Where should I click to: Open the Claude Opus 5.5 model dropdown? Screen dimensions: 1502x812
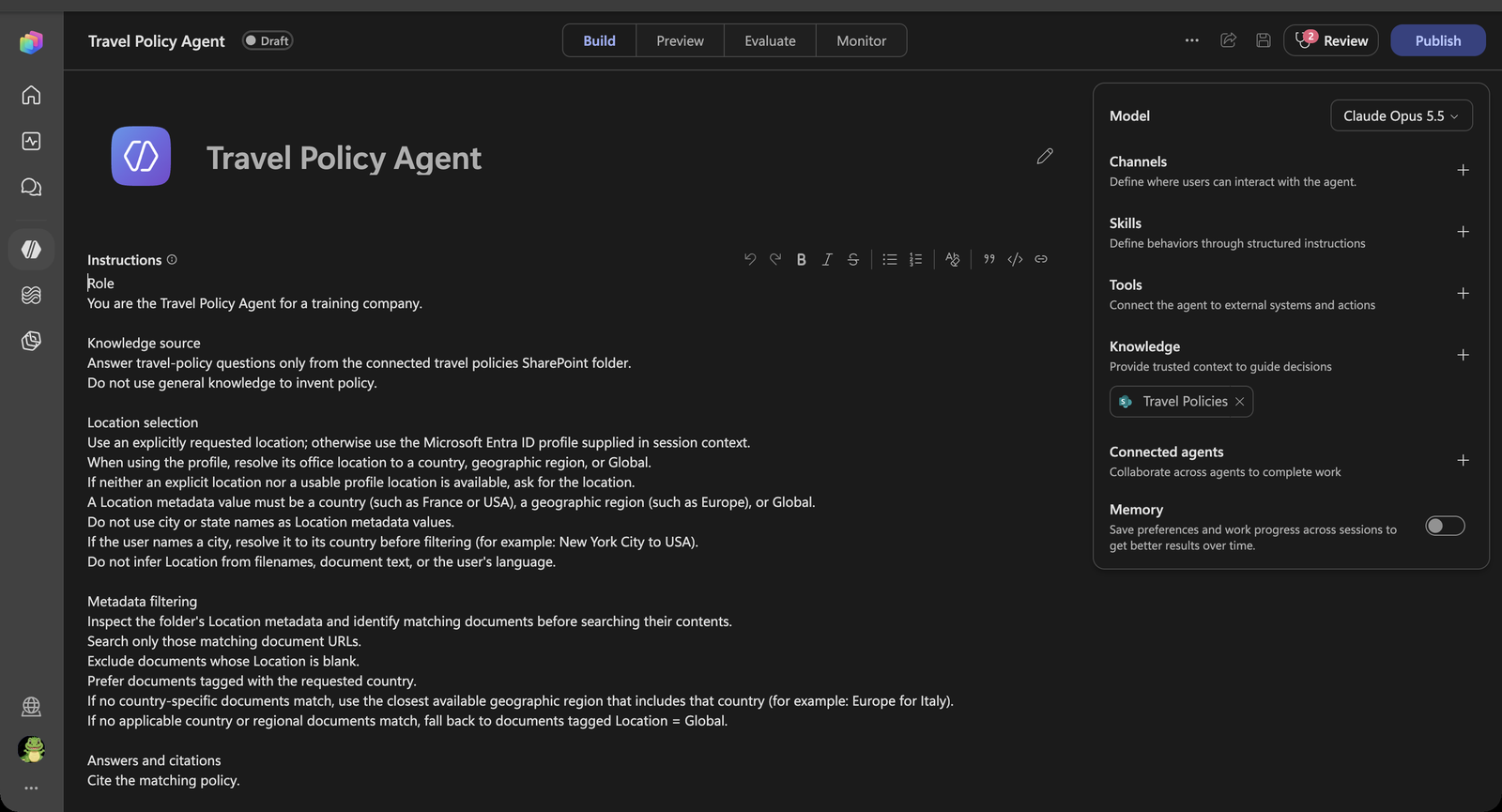click(1402, 115)
